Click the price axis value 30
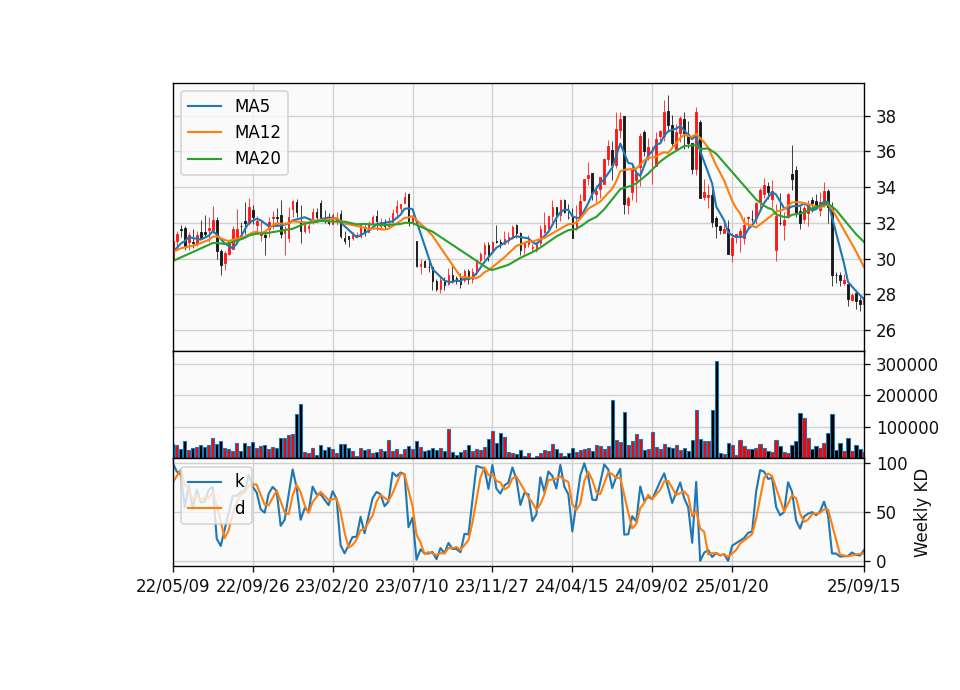This screenshot has height=690, width=960. click(x=886, y=260)
